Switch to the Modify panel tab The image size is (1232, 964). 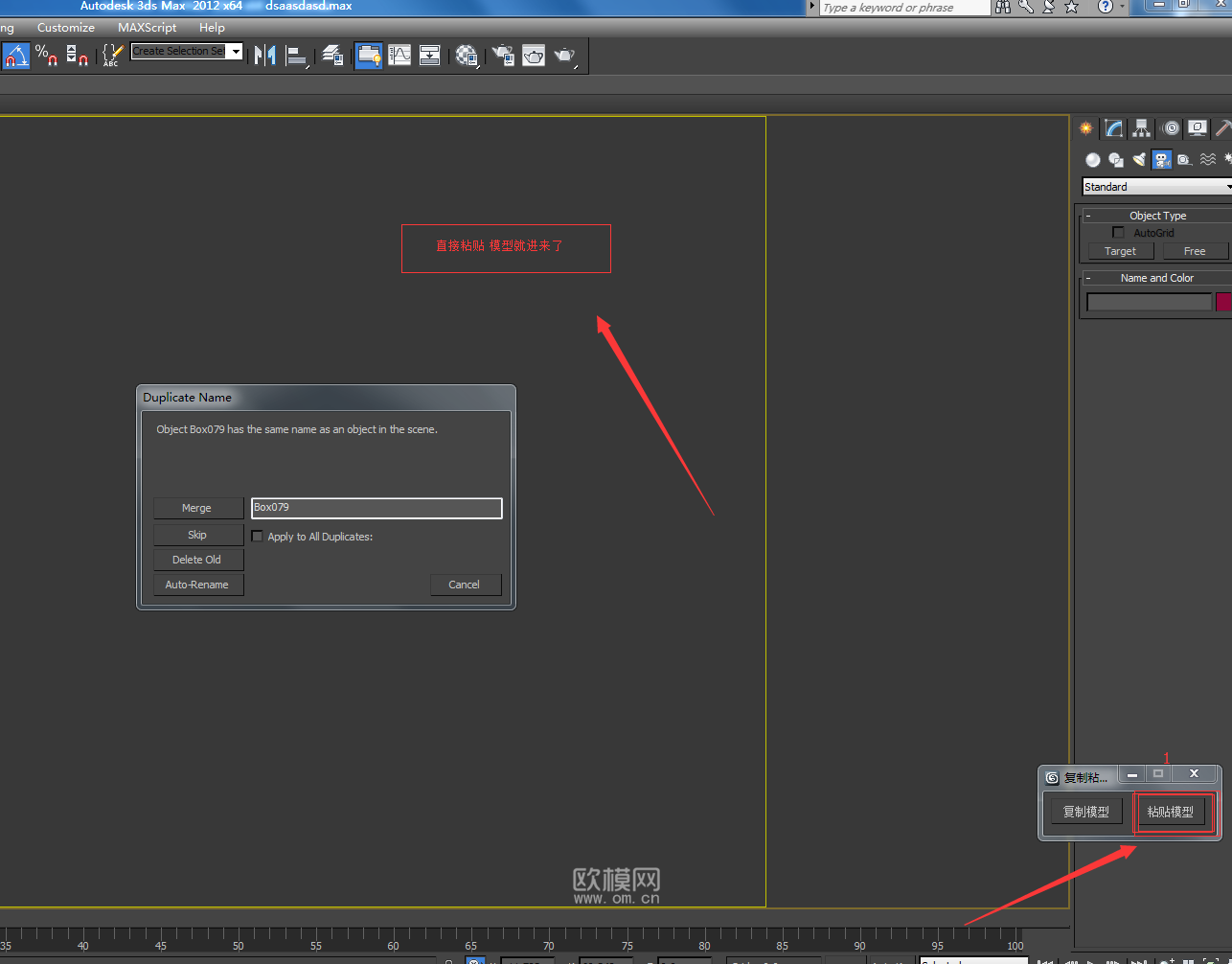pyautogui.click(x=1113, y=128)
